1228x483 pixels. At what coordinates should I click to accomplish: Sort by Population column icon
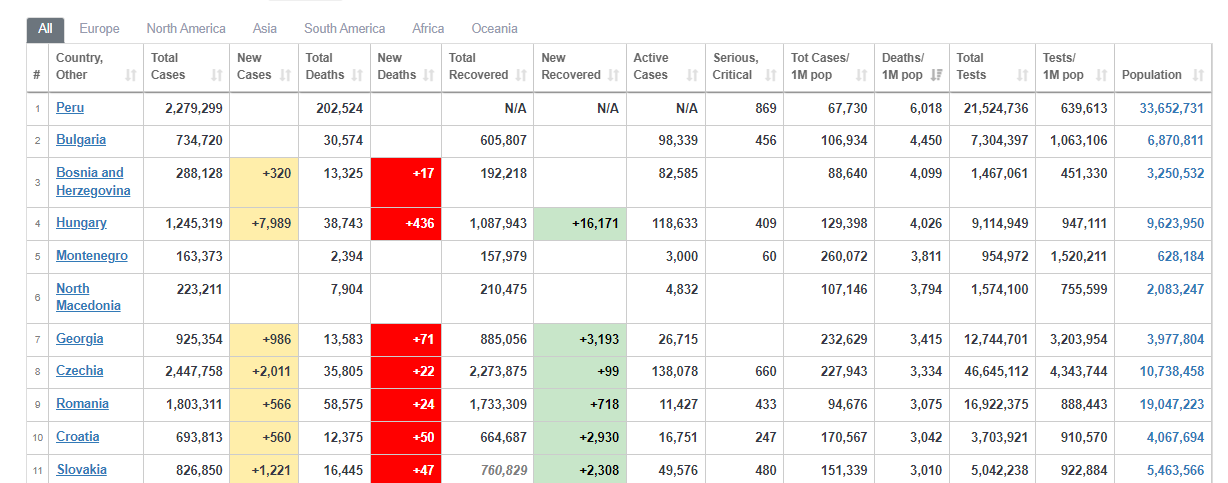pyautogui.click(x=1199, y=75)
